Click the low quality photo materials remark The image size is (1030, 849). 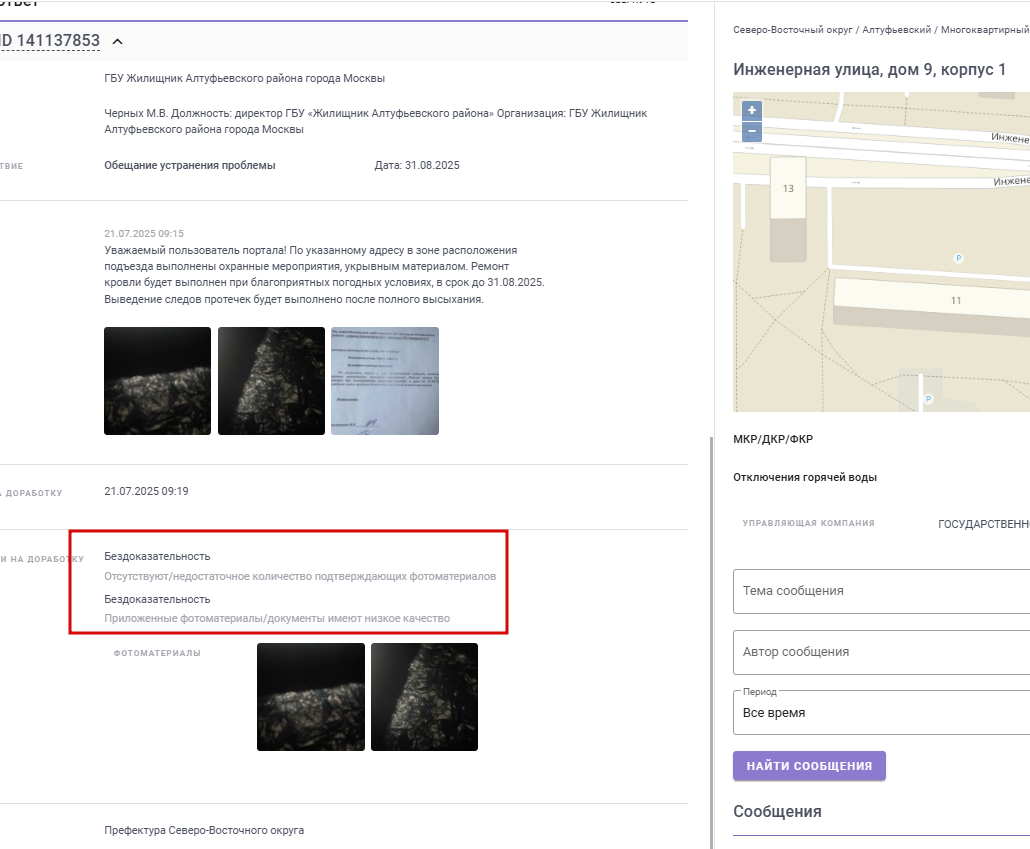pos(277,618)
